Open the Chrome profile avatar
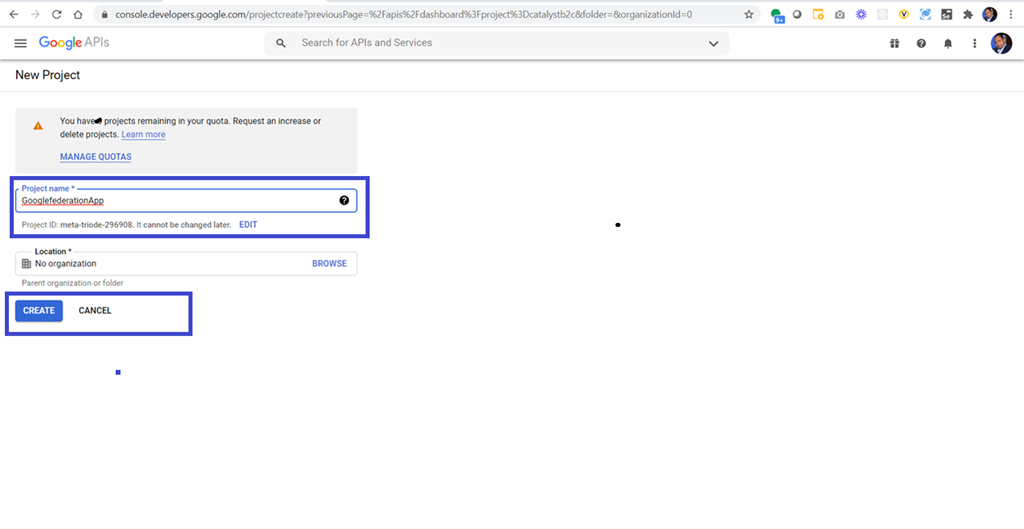1024x529 pixels. coord(989,14)
